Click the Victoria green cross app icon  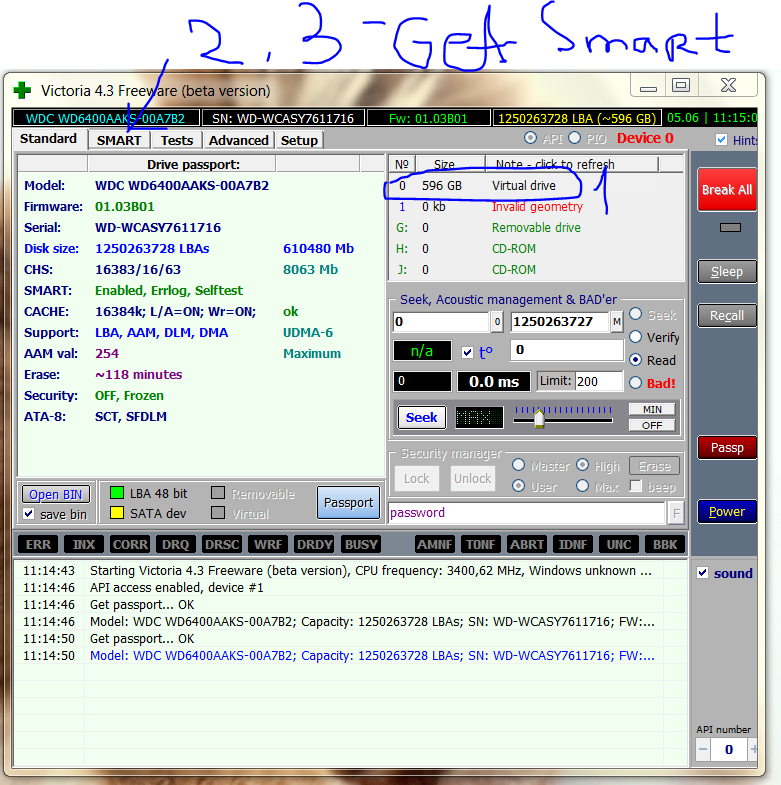(22, 91)
